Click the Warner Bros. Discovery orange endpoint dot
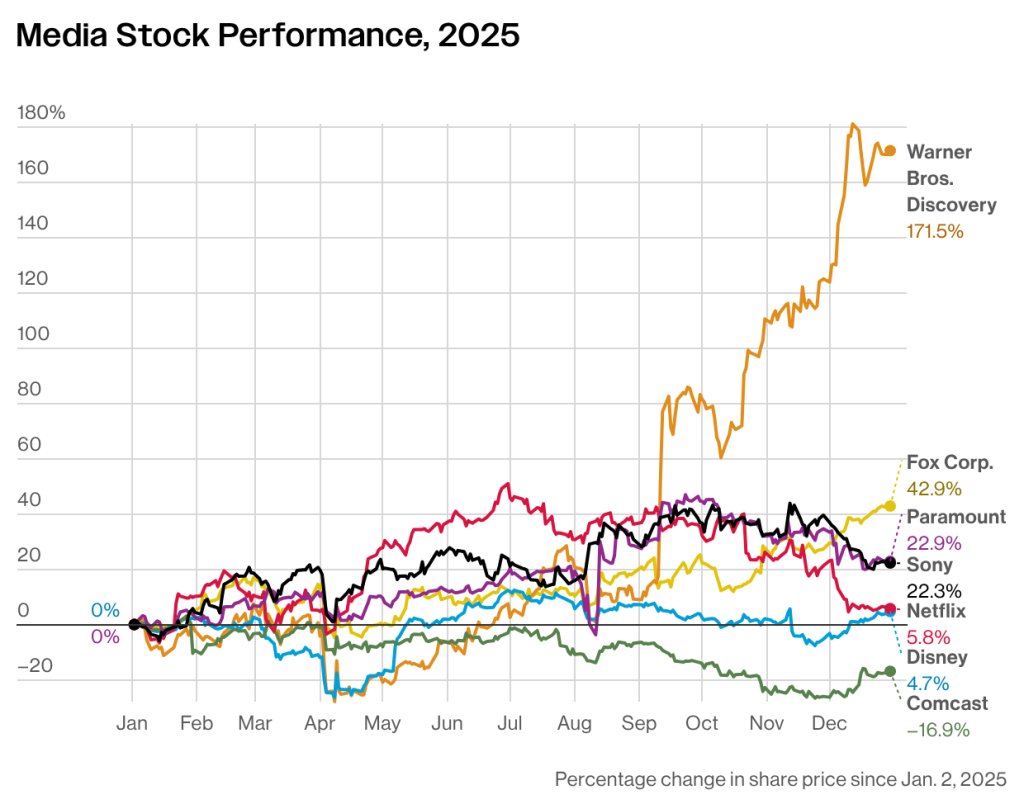 tap(889, 151)
